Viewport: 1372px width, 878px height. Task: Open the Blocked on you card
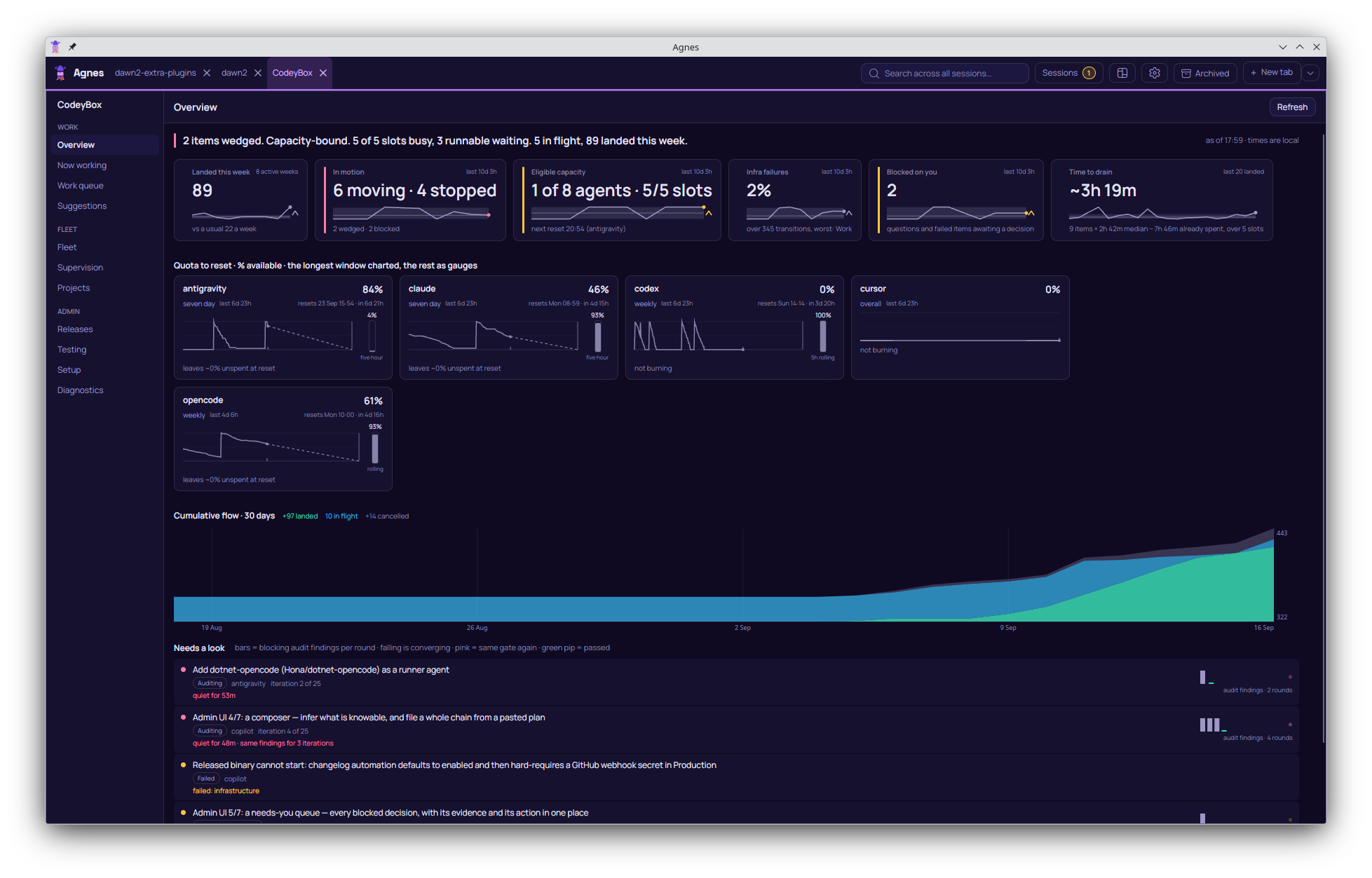[956, 200]
